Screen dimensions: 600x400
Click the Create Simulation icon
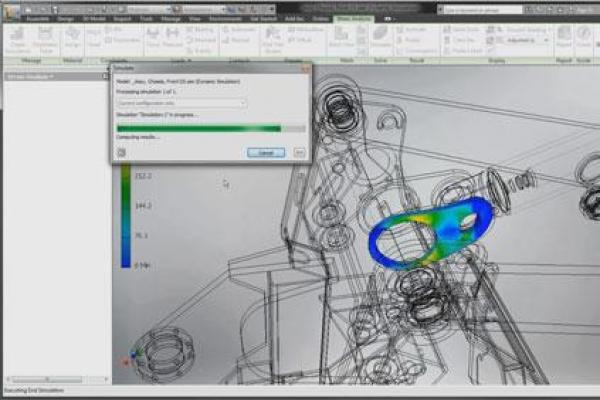[x=18, y=41]
